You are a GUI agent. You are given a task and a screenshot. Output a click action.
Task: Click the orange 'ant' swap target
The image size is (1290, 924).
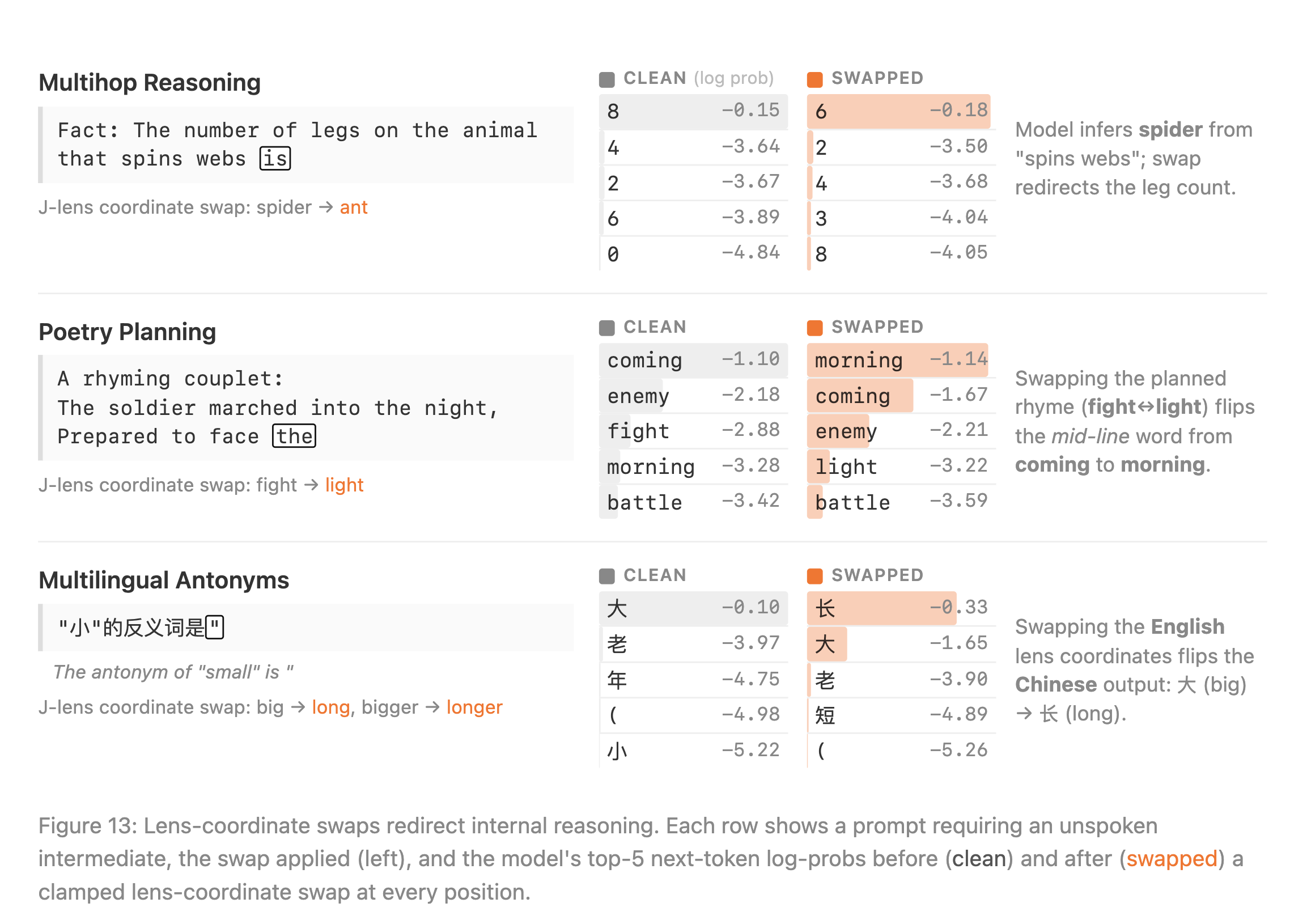click(x=354, y=207)
